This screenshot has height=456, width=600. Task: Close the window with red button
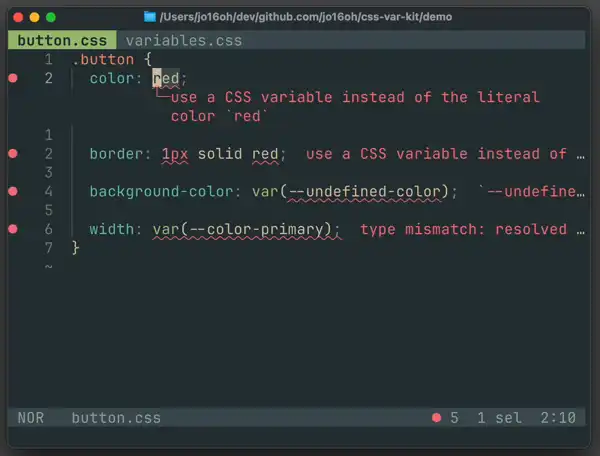click(x=18, y=17)
